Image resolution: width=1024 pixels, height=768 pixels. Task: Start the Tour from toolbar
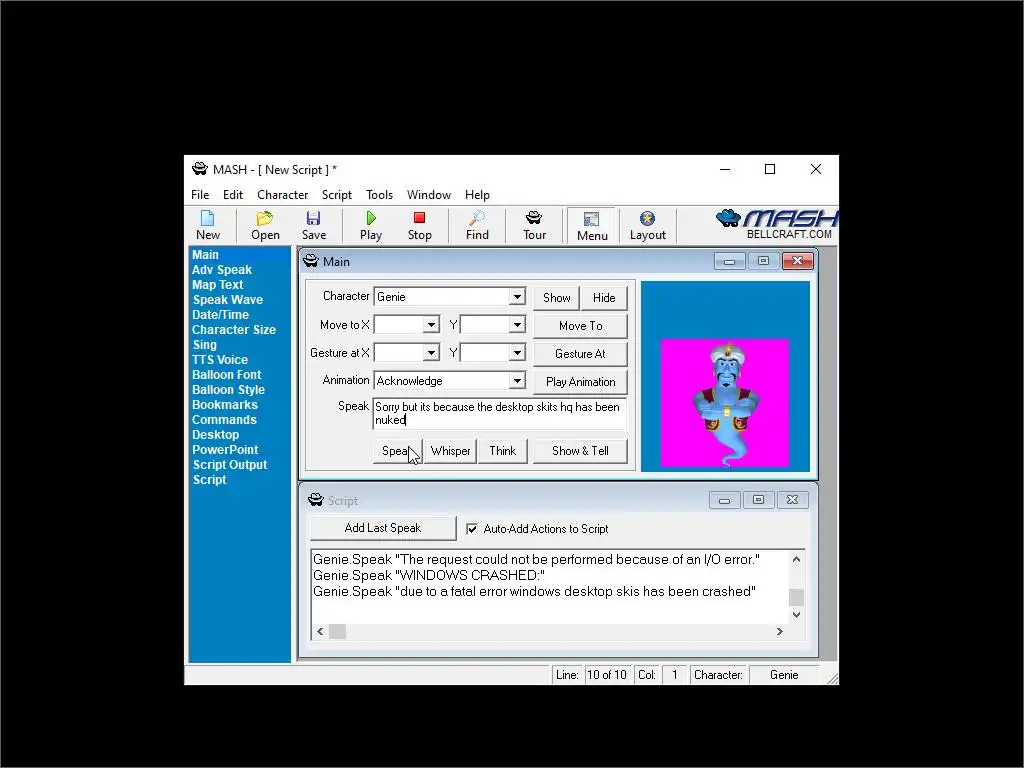pyautogui.click(x=534, y=225)
